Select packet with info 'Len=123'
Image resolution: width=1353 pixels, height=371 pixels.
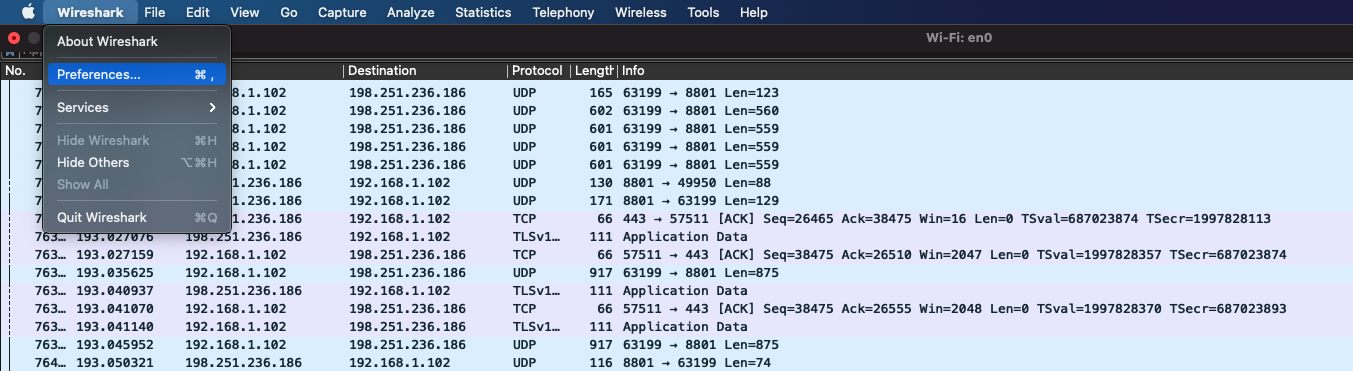676,92
